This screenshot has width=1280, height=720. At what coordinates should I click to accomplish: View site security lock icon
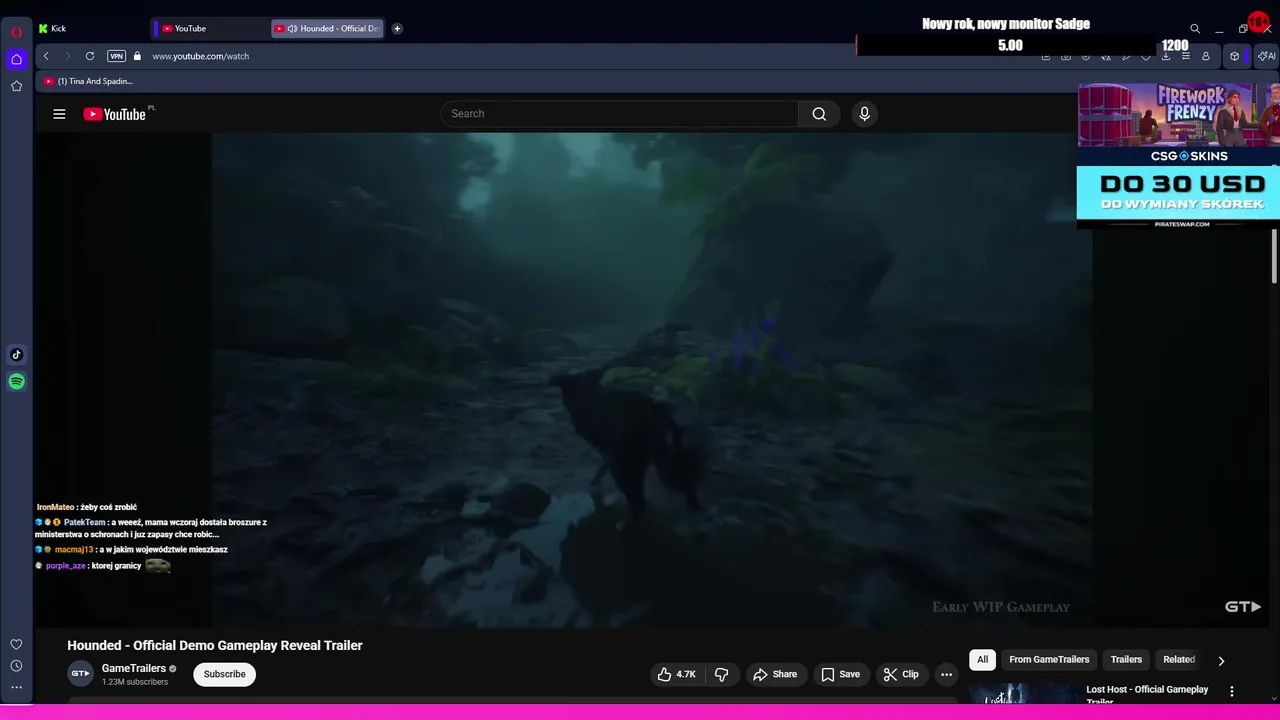coord(137,56)
